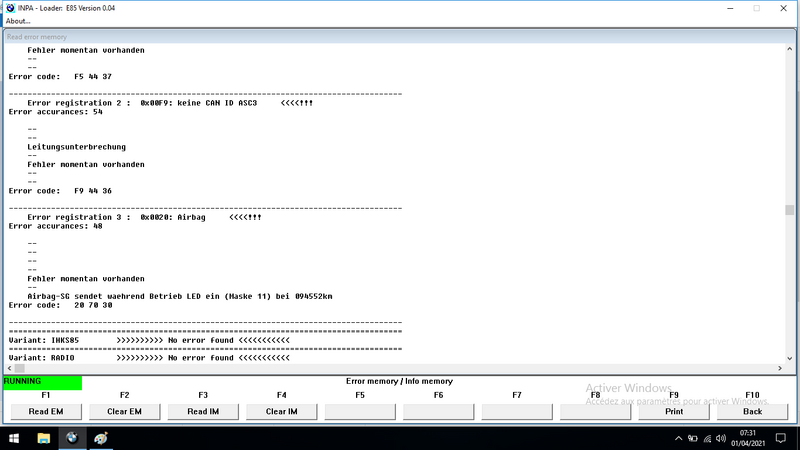Select the INPA BMW taskbar icon
Screen dimensions: 800x450
click(72, 438)
